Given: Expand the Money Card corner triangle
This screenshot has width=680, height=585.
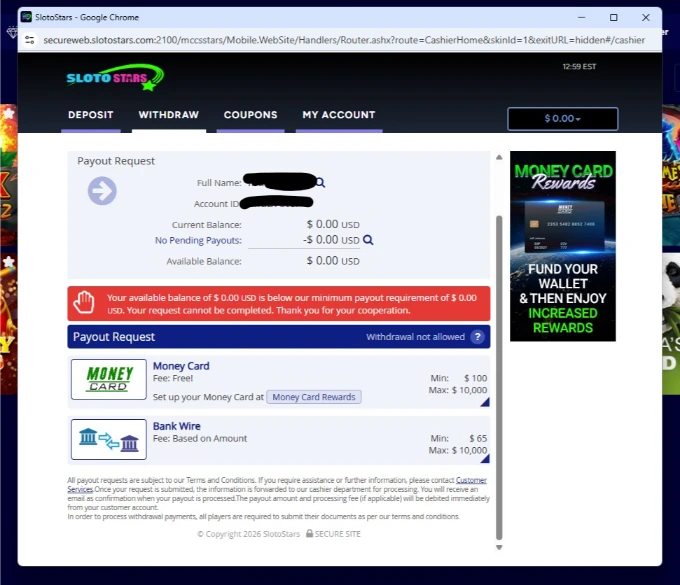Looking at the screenshot, I should click(x=484, y=402).
